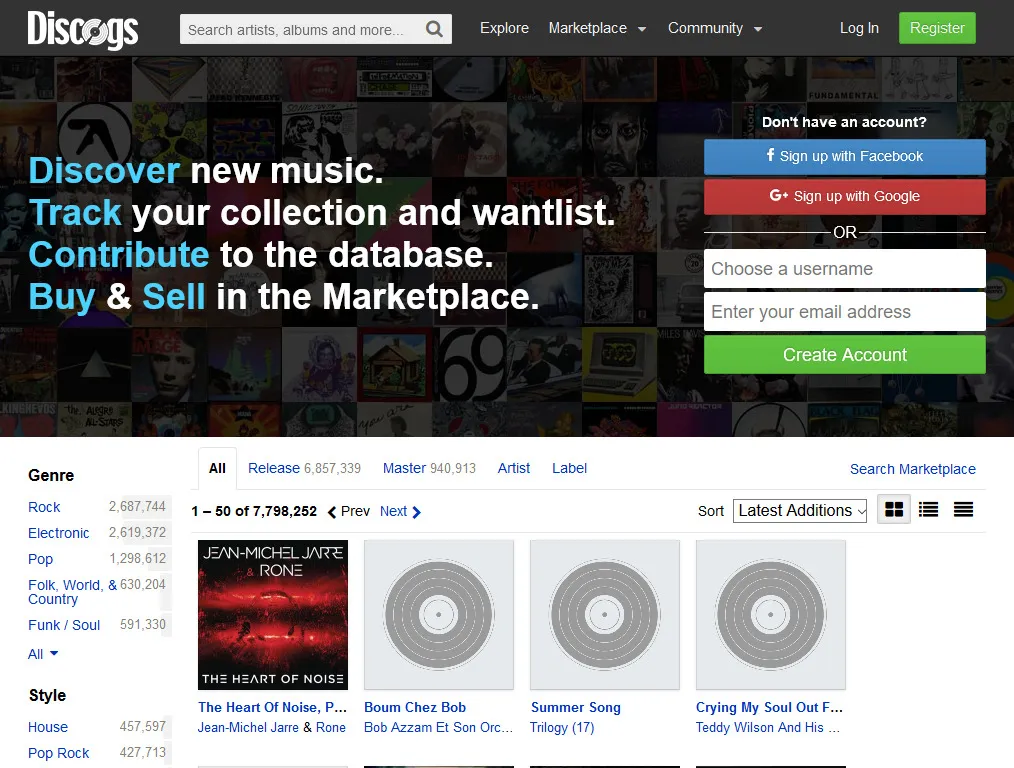
Task: Switch results to compact text view
Action: pyautogui.click(x=963, y=509)
